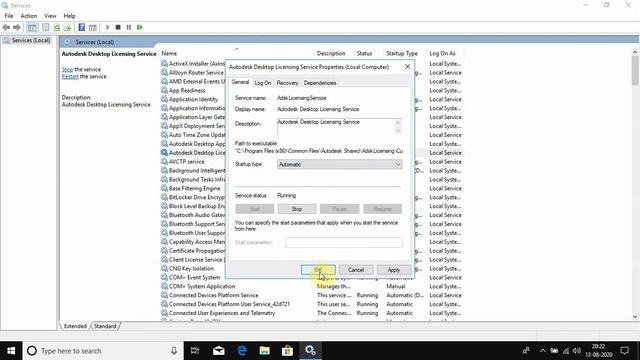Switch to the Recovery tab
This screenshot has height=360, width=640.
coord(287,83)
